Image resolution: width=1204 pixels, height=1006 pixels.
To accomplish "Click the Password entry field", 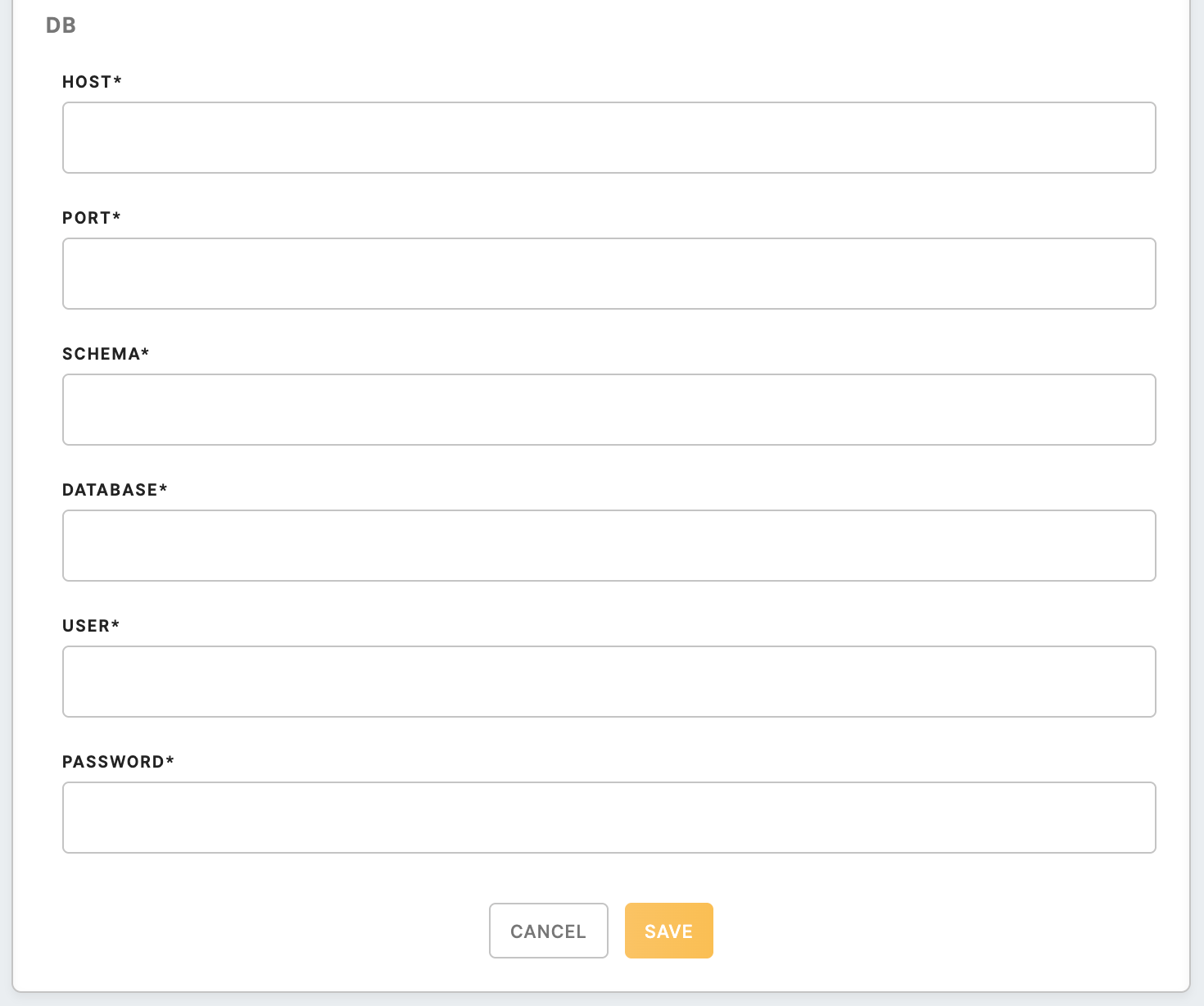I will click(609, 818).
